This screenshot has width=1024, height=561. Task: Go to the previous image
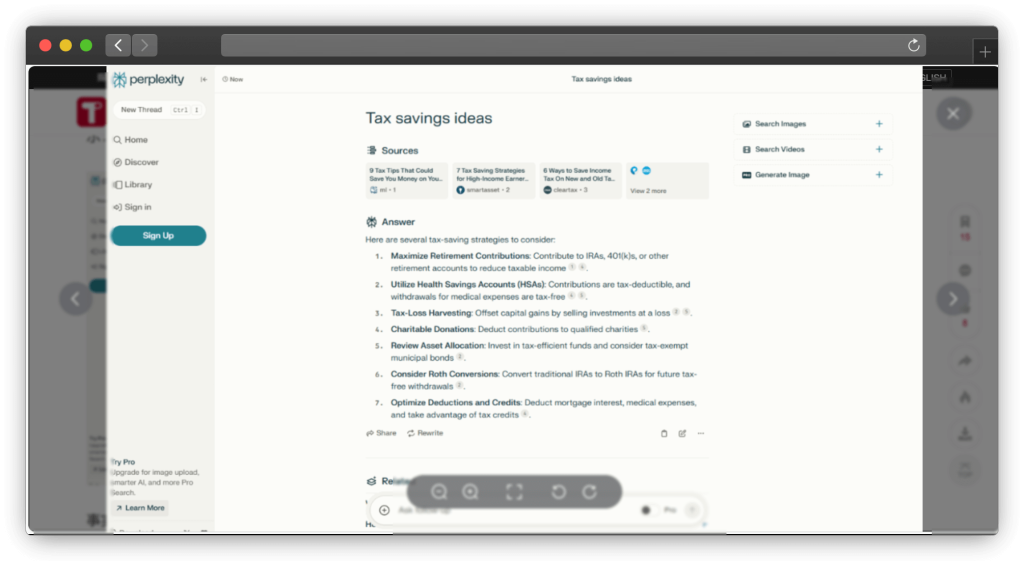coord(76,298)
